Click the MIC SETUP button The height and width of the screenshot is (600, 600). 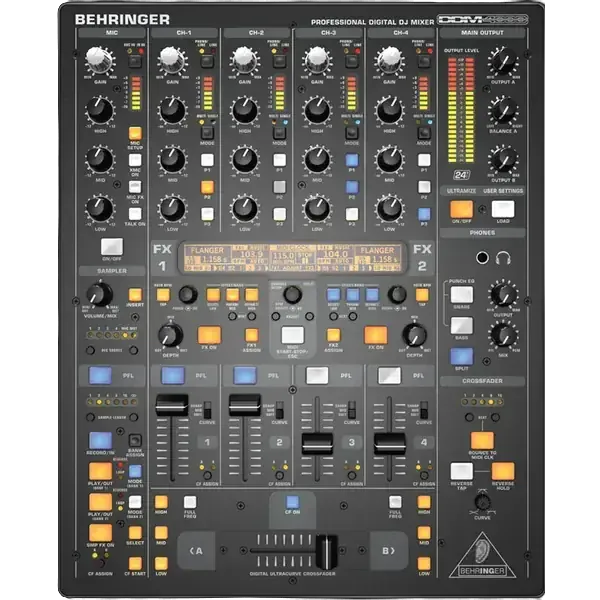[135, 133]
